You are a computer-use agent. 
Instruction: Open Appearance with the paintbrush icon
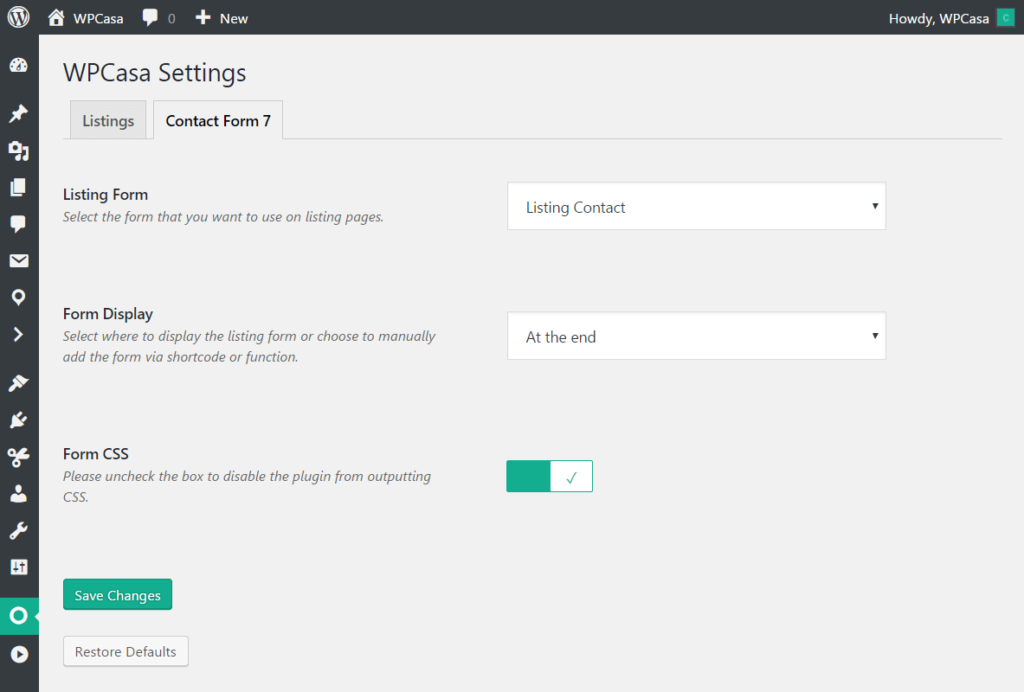click(19, 382)
